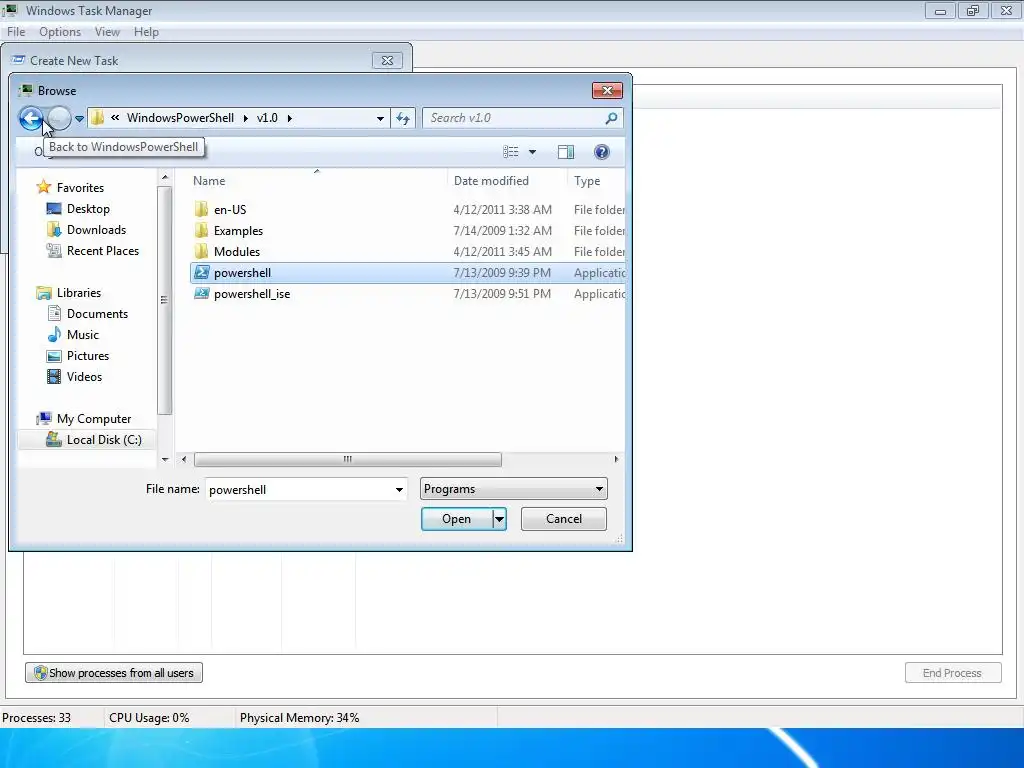Screen dimensions: 1024x768
Task: Expand the File name dropdown arrow
Action: click(x=399, y=490)
